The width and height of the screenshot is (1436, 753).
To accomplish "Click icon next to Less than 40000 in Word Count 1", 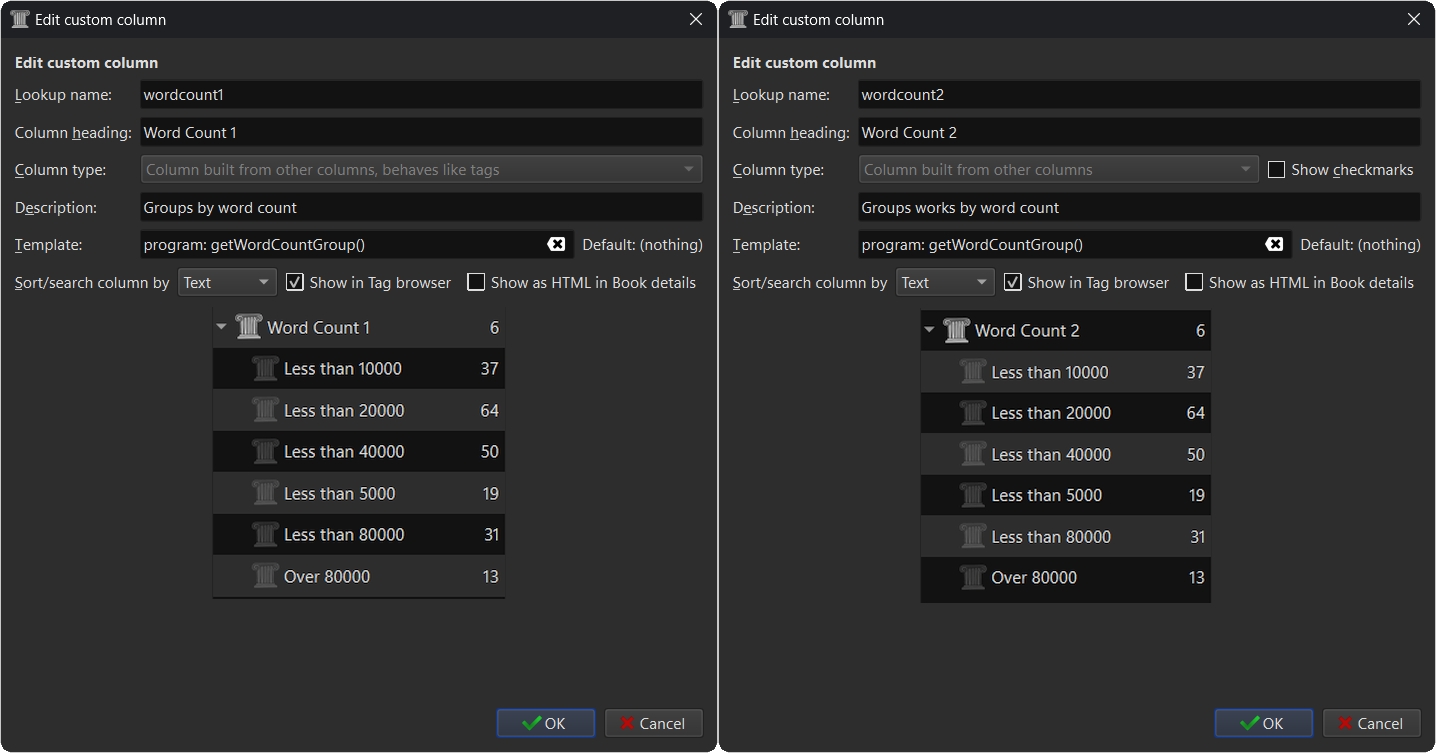I will 265,451.
